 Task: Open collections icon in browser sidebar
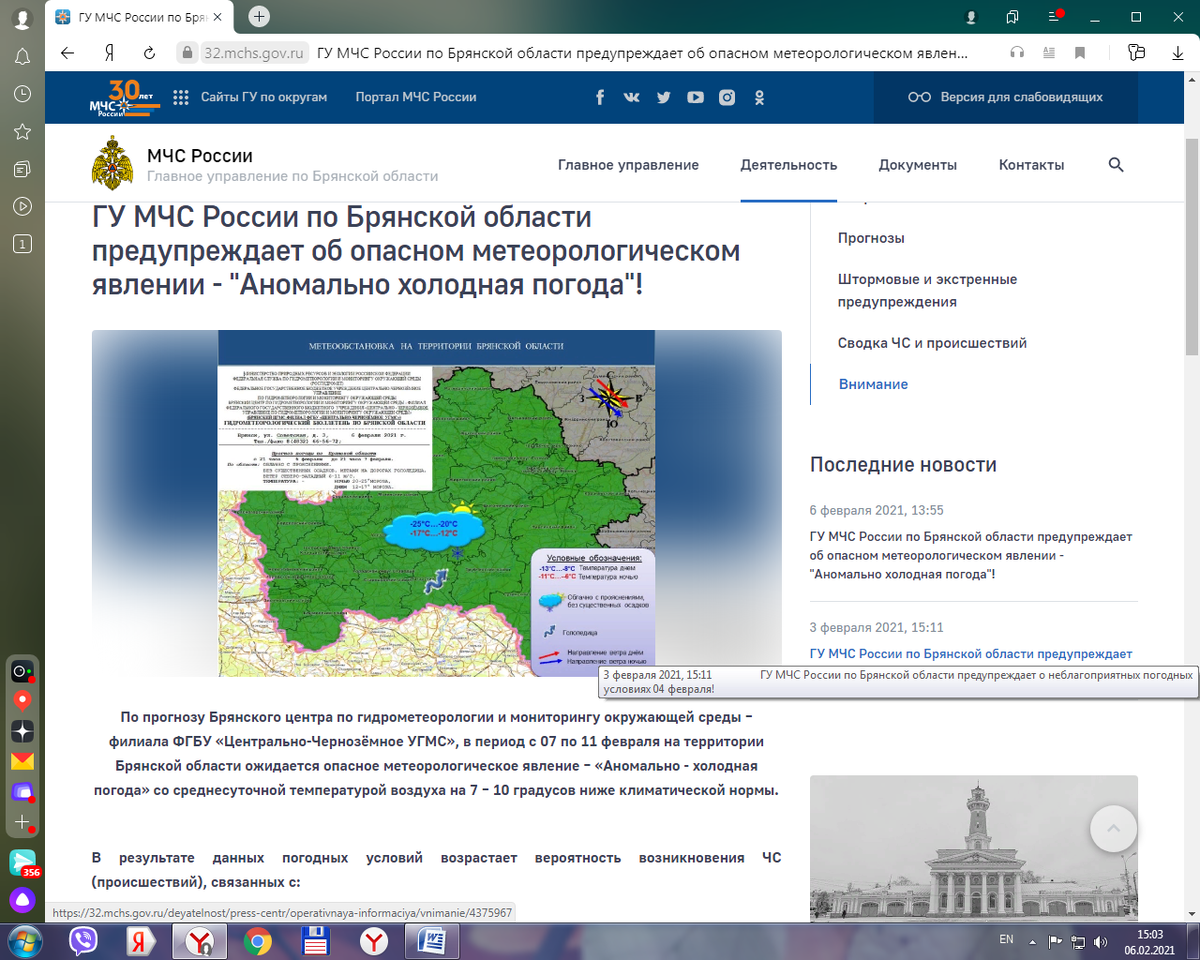click(22, 168)
